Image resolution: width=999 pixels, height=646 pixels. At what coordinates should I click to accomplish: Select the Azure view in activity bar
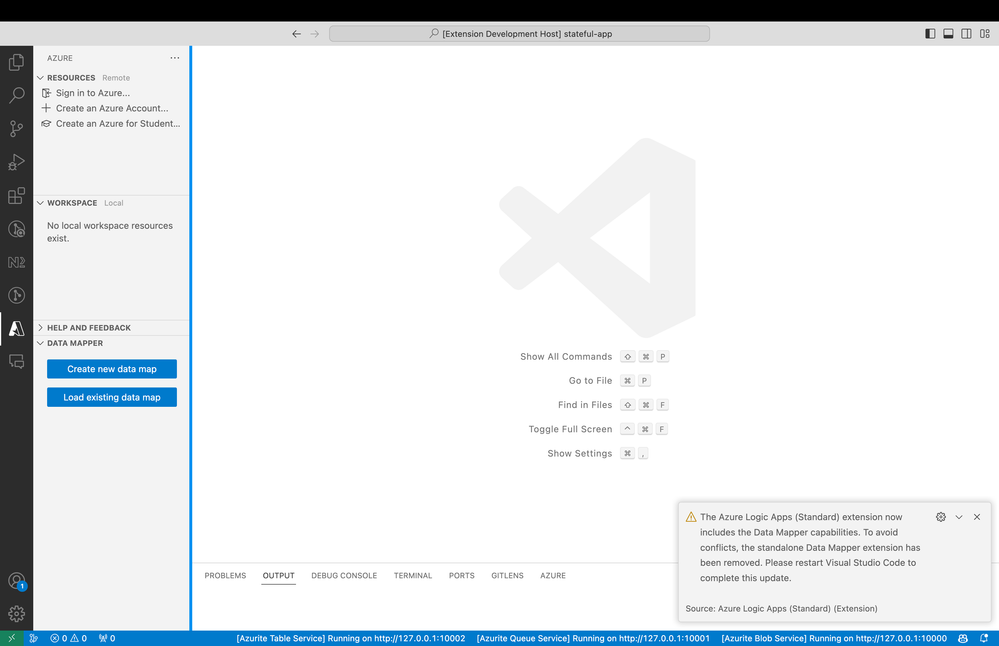click(x=17, y=328)
